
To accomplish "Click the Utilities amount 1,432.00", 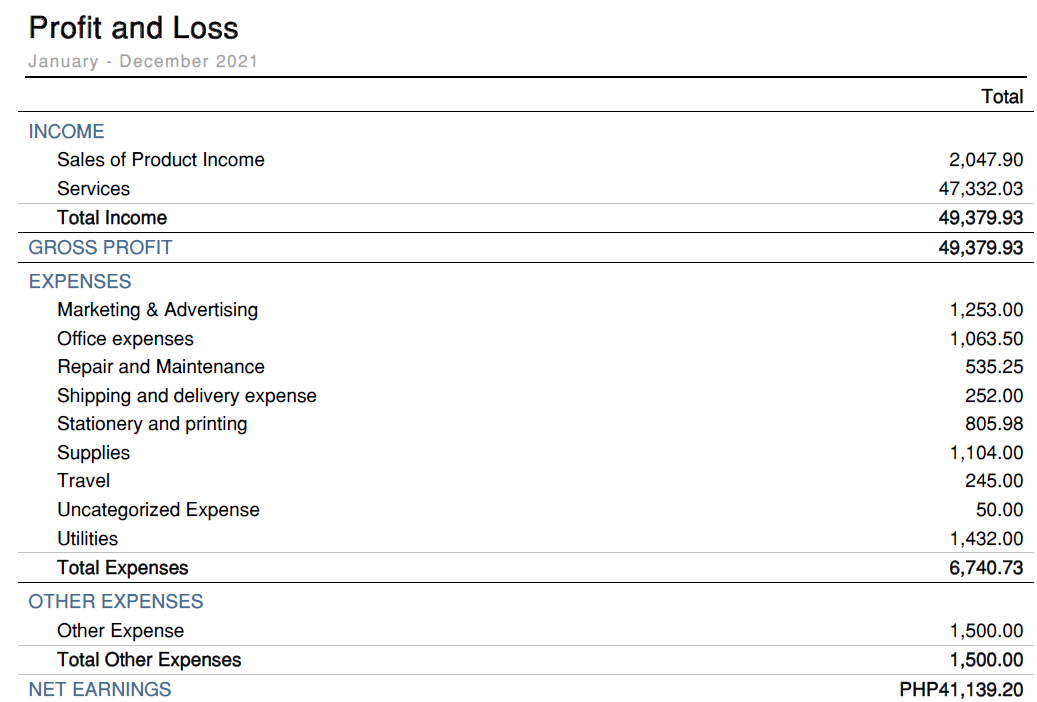I will click(x=986, y=539).
